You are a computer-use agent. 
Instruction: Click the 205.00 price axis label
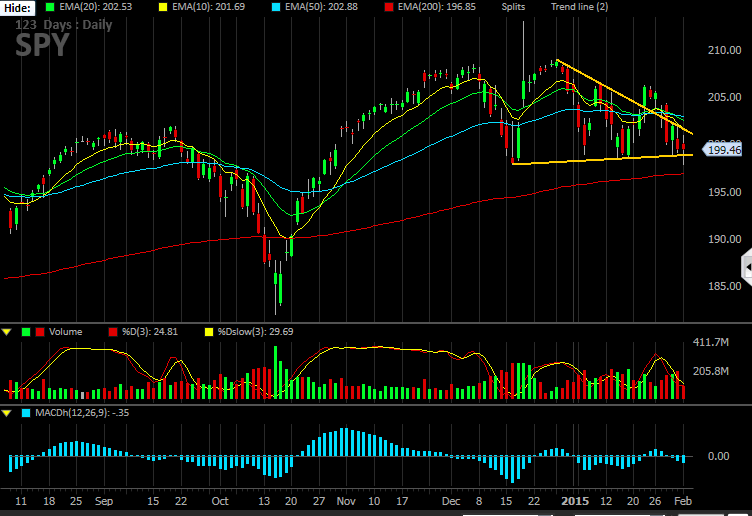point(724,97)
